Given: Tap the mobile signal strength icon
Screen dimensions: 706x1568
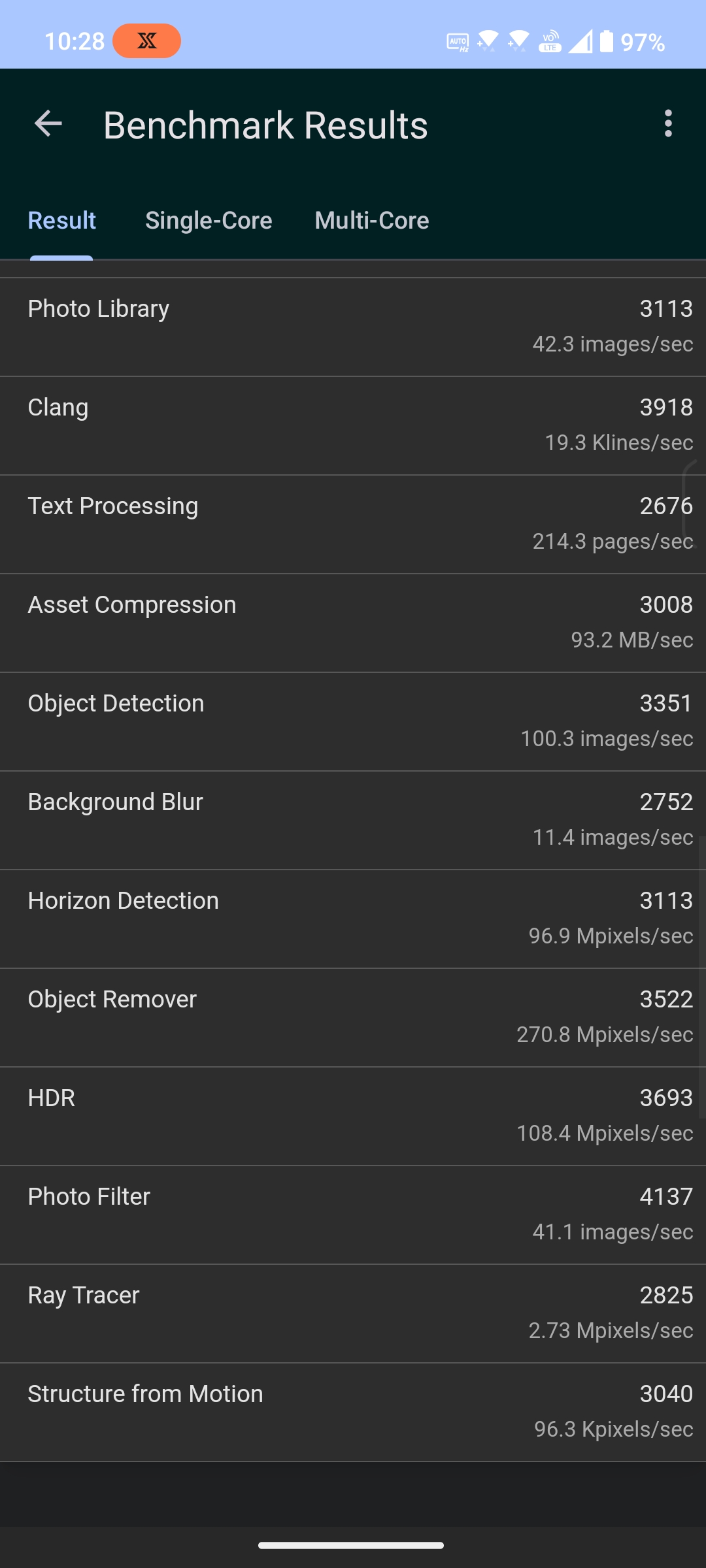Looking at the screenshot, I should (x=580, y=41).
